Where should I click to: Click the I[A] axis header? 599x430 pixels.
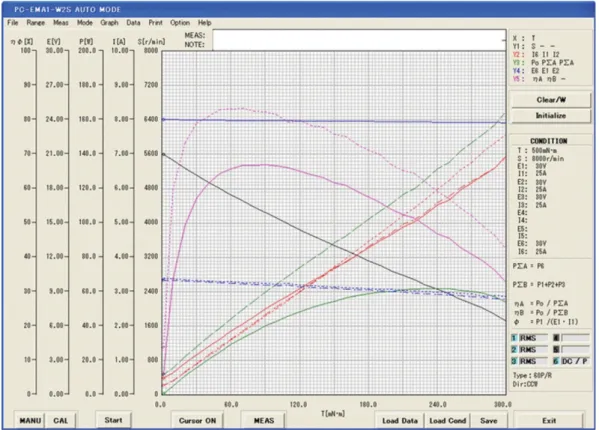tap(119, 41)
